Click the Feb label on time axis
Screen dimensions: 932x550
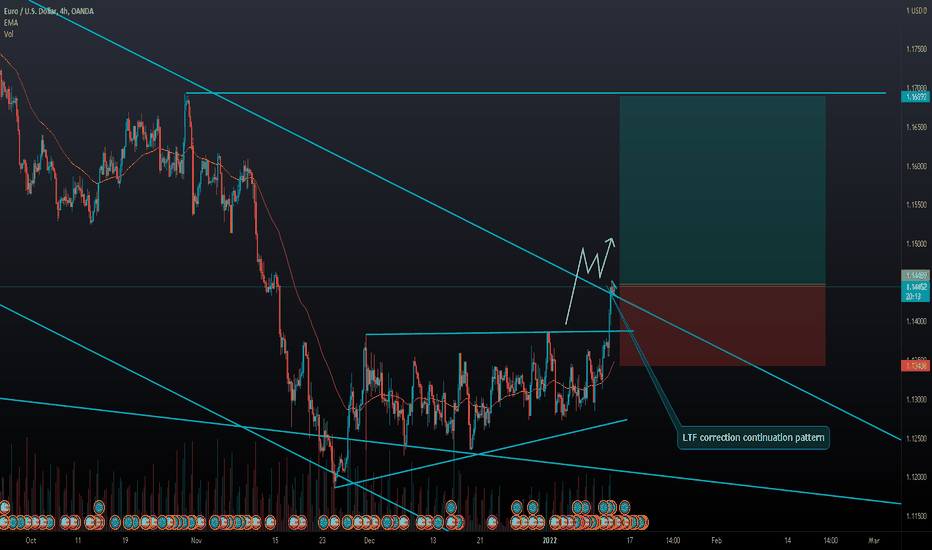point(716,540)
